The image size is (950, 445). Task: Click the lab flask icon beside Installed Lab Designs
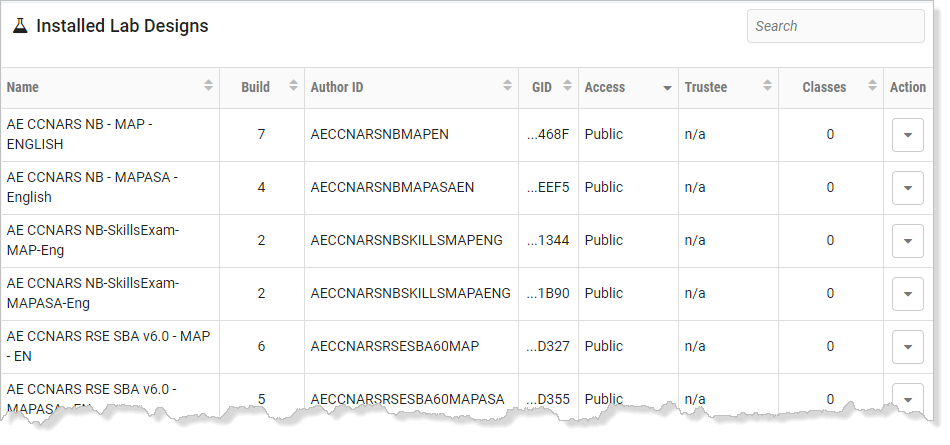coord(20,26)
